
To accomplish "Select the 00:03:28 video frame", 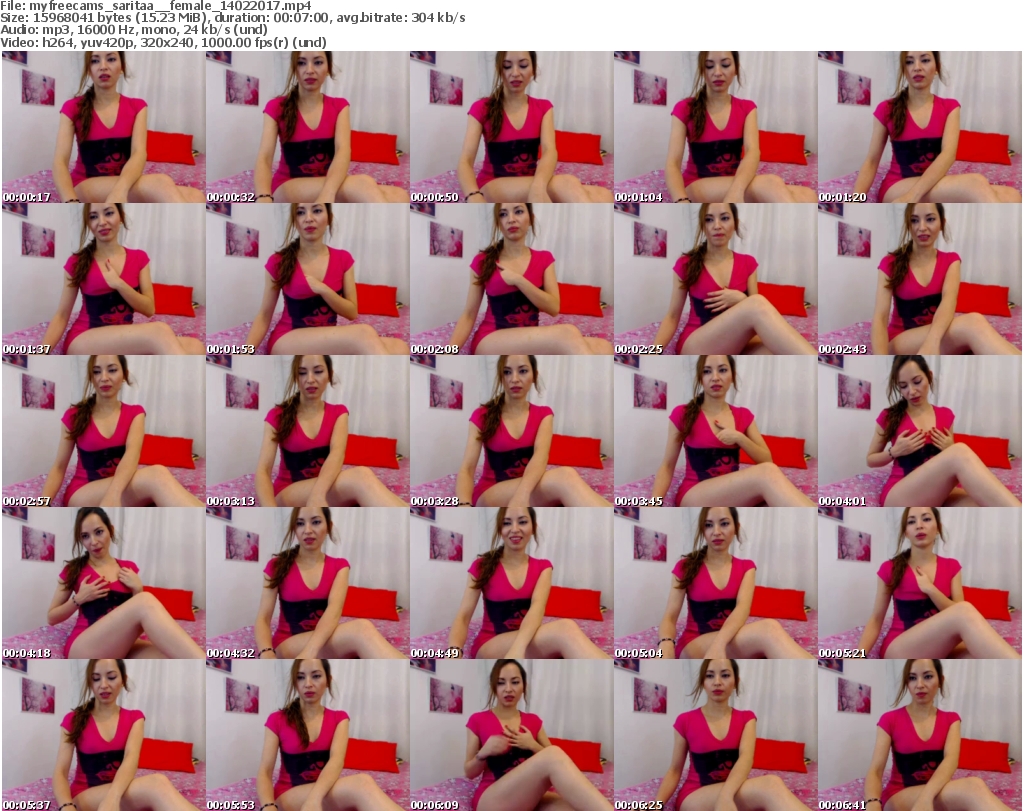I will pos(511,431).
